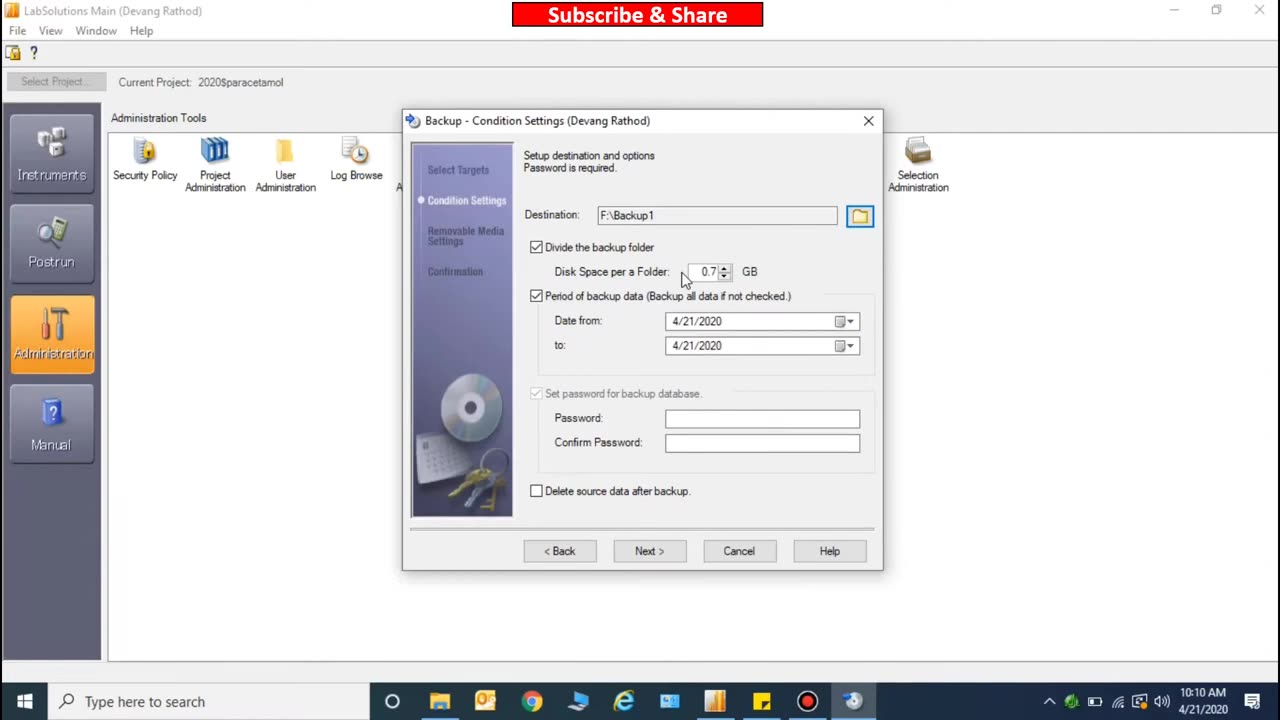This screenshot has width=1280, height=720.
Task: Click the Confirm Password field
Action: tap(762, 443)
